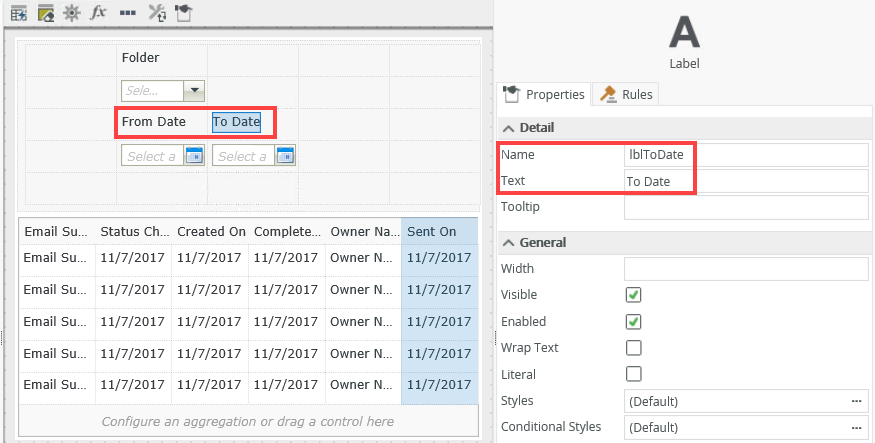The height and width of the screenshot is (443, 875).
Task: Click the fx expression toolbar icon
Action: tap(98, 13)
